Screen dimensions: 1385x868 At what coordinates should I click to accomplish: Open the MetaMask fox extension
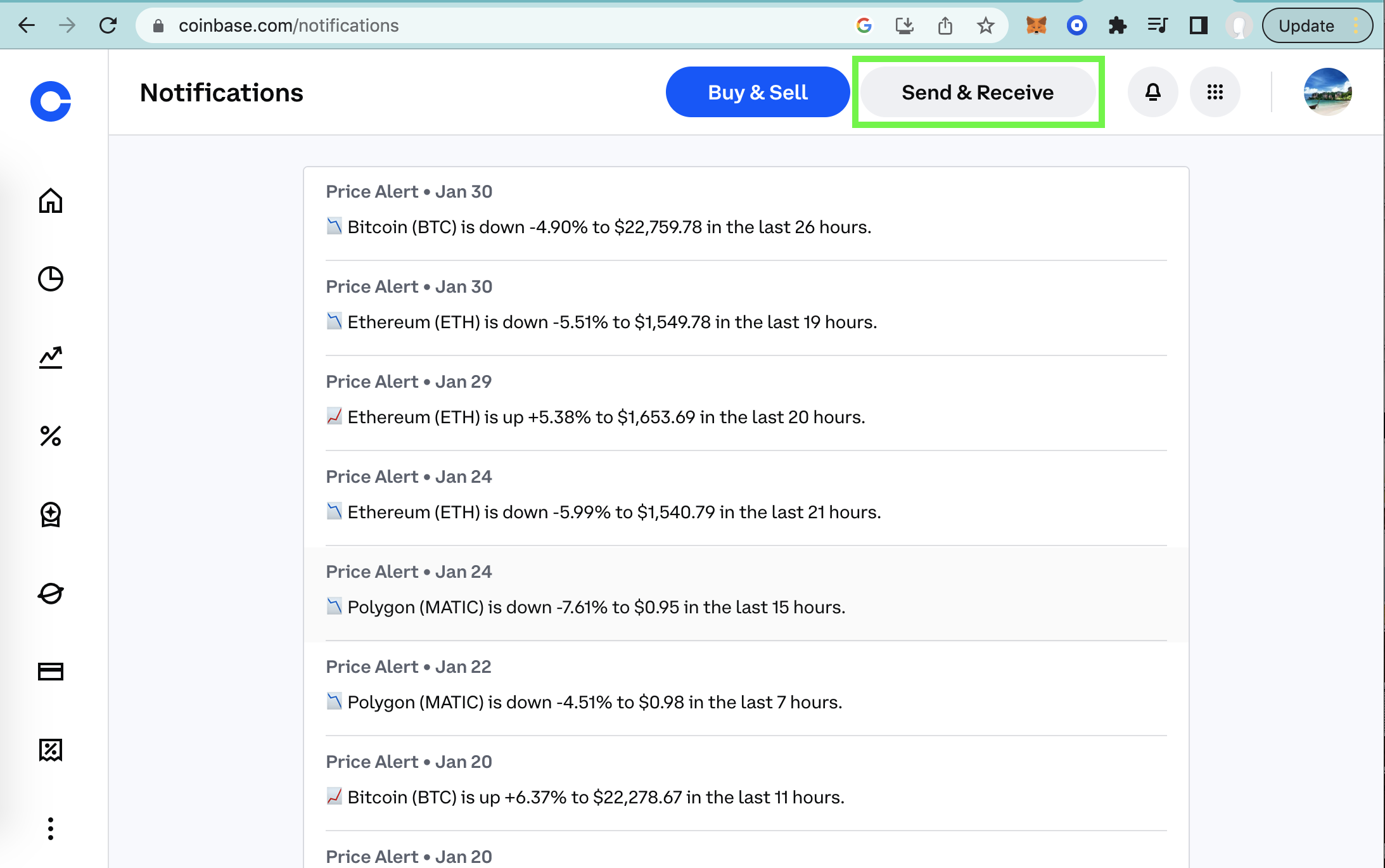click(x=1037, y=25)
